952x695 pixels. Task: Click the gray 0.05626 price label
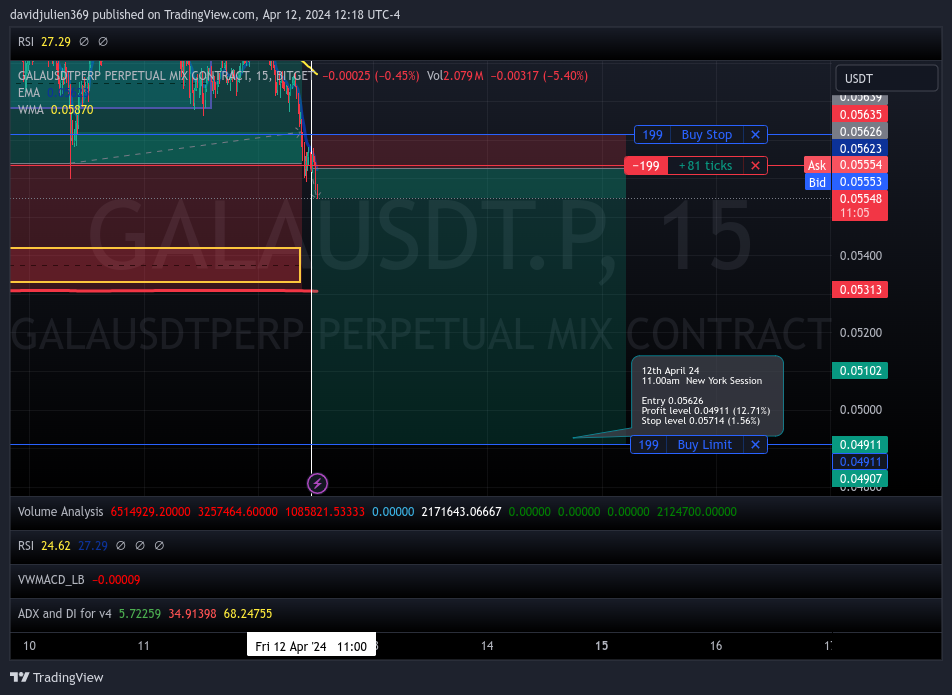[x=860, y=132]
